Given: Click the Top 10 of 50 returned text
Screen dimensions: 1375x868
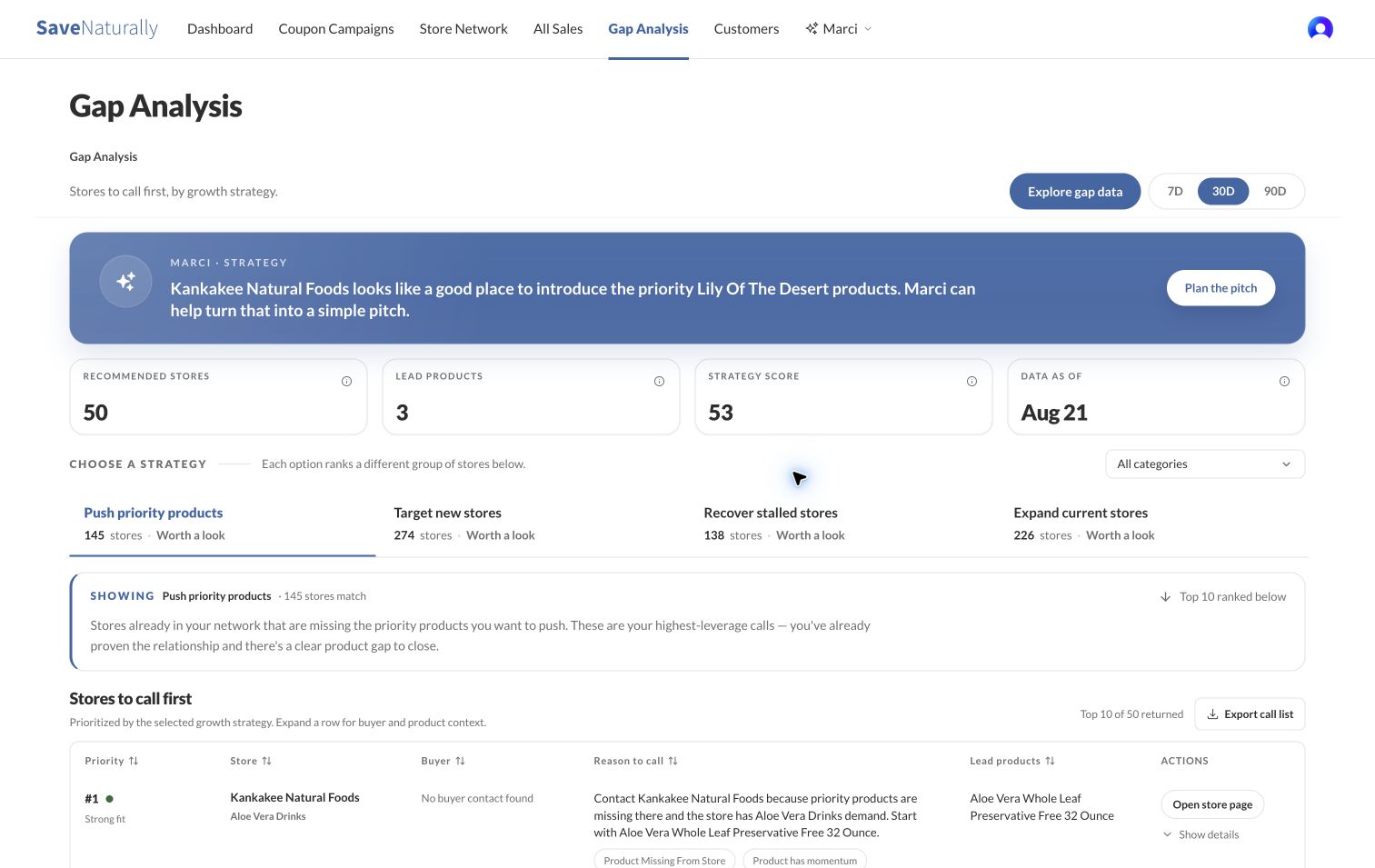Looking at the screenshot, I should (x=1131, y=714).
